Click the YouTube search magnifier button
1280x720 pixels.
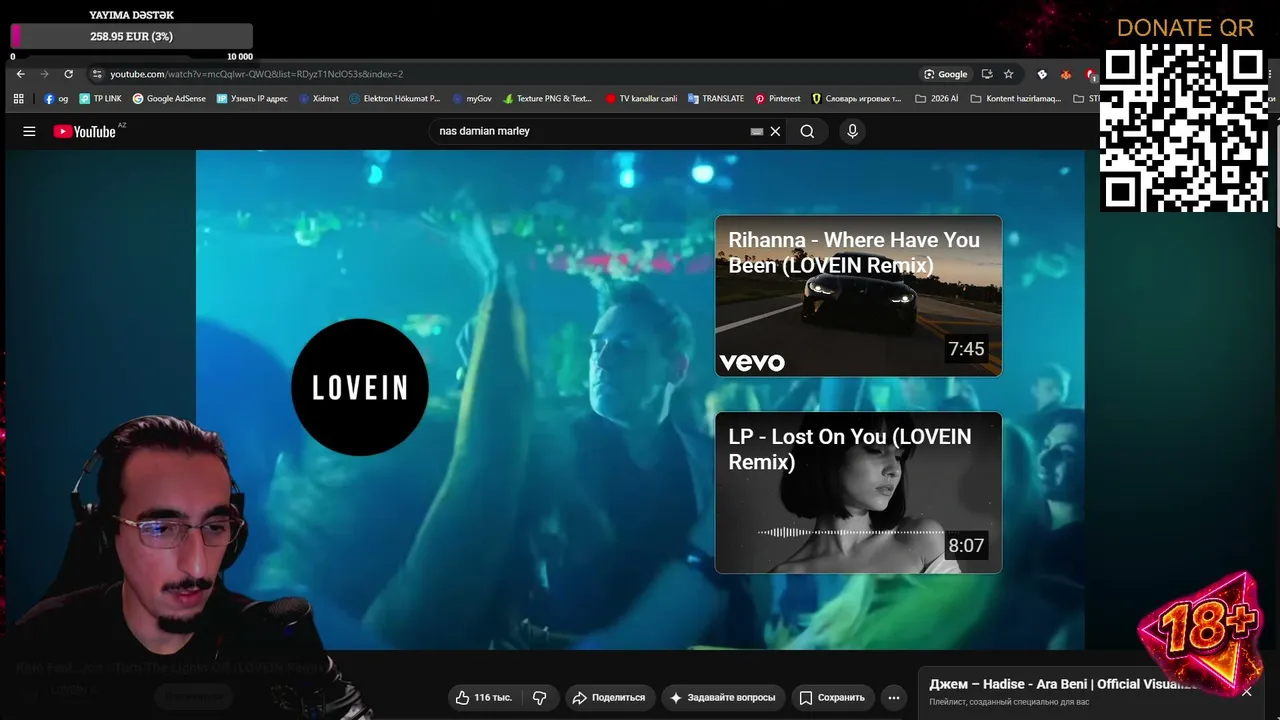[x=807, y=131]
